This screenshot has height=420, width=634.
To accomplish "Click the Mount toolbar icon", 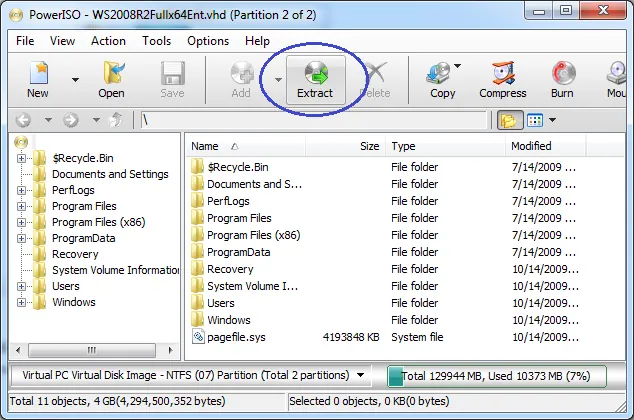I will [x=617, y=73].
